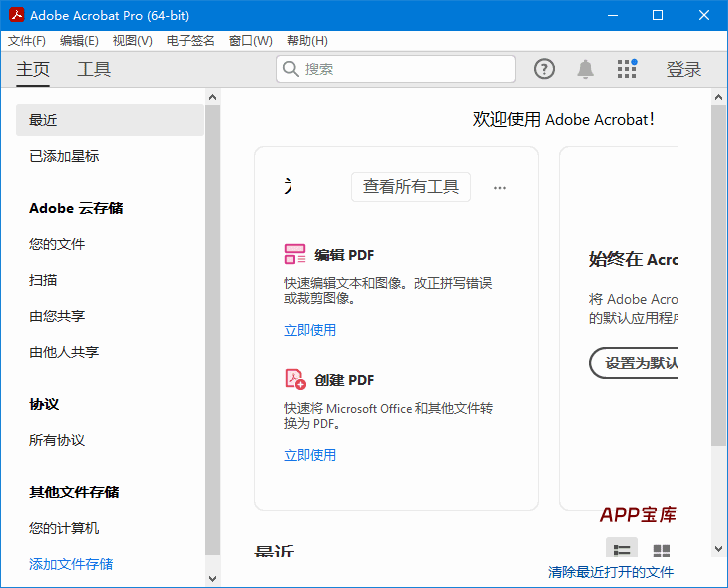Switch to the 主页 tab
The width and height of the screenshot is (728, 588).
pos(33,69)
